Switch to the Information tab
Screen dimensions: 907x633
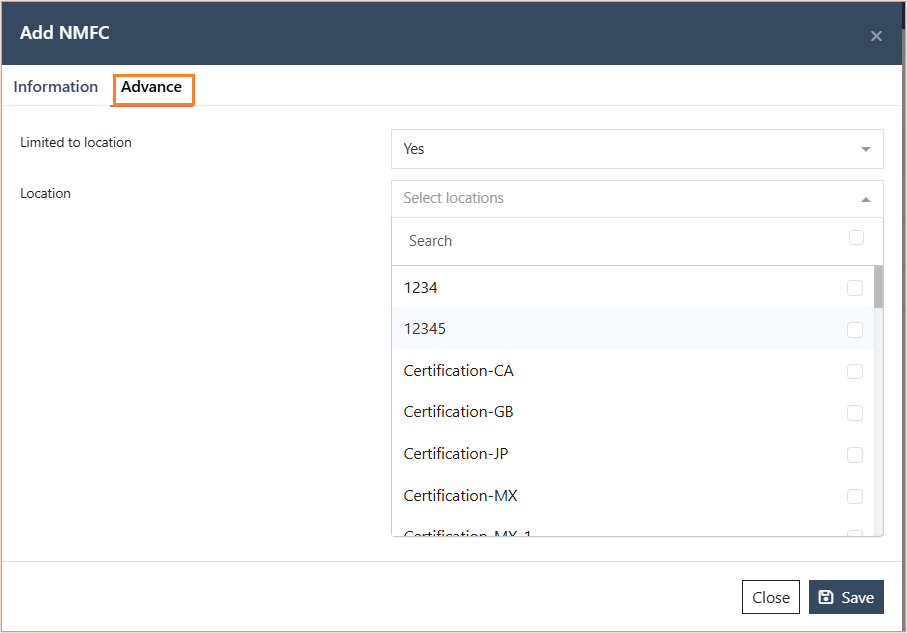(56, 87)
